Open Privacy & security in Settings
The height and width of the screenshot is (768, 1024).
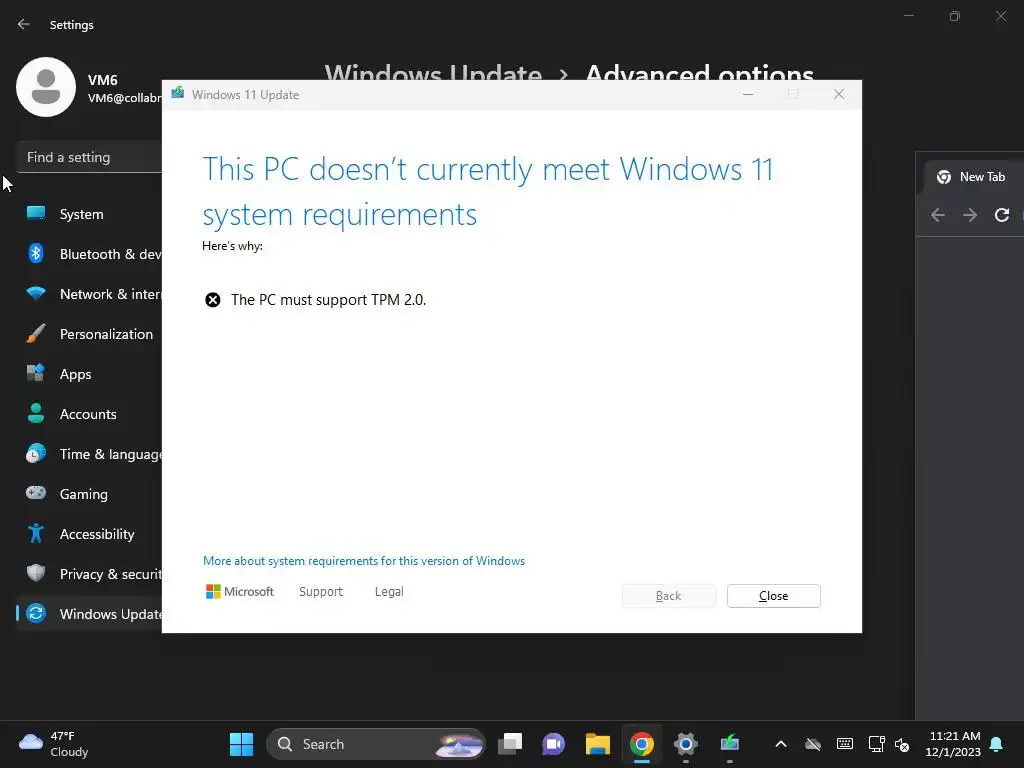click(89, 574)
